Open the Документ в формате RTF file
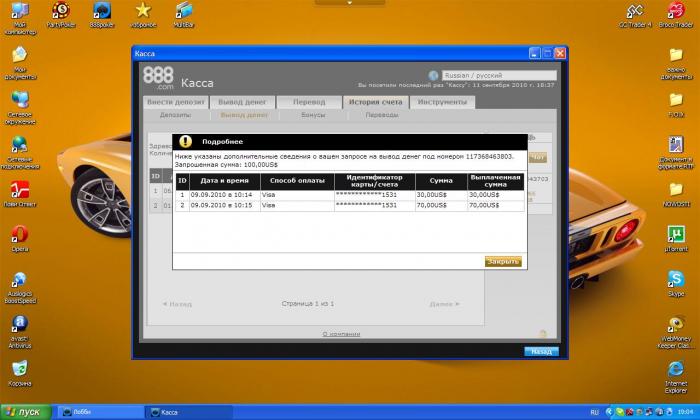Viewport: 700px width, 420px height. pos(676,152)
